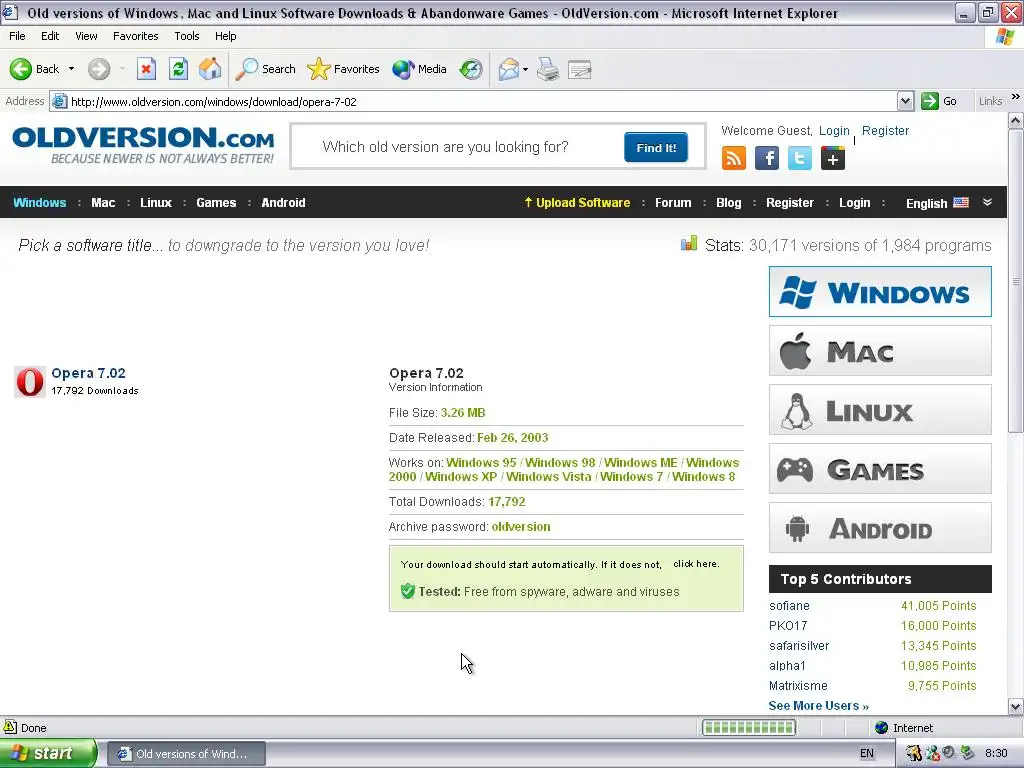Image resolution: width=1024 pixels, height=768 pixels.
Task: Open the Facebook icon
Action: click(x=767, y=158)
